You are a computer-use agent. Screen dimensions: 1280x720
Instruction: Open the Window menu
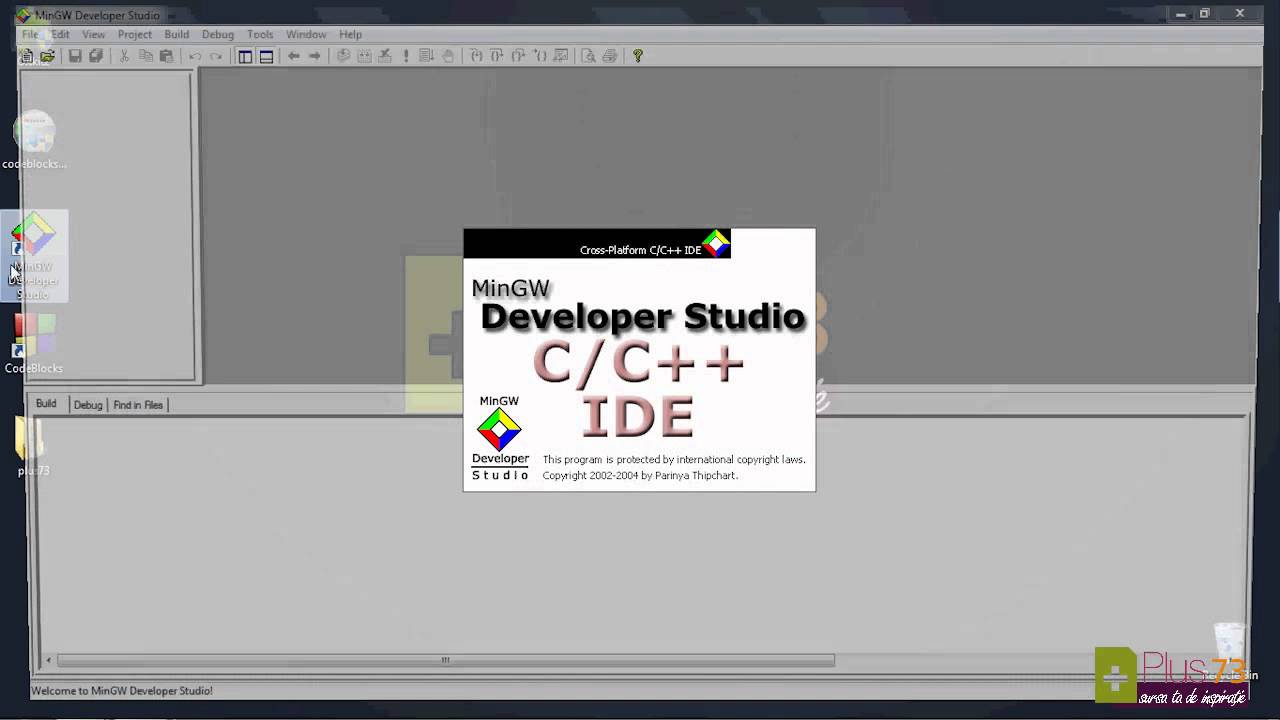pyautogui.click(x=306, y=34)
